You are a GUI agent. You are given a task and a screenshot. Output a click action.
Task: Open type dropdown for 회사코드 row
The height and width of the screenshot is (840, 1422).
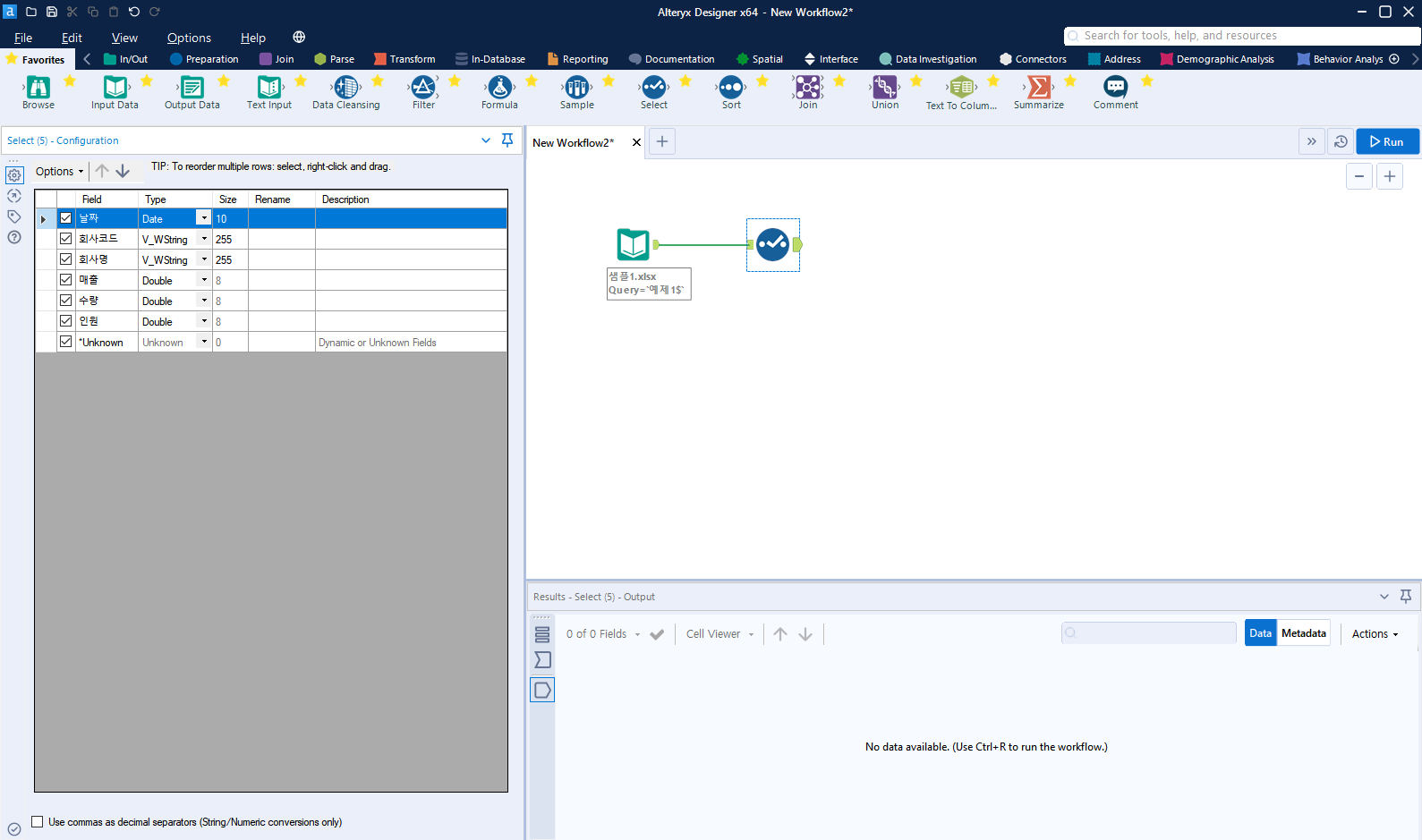click(204, 239)
